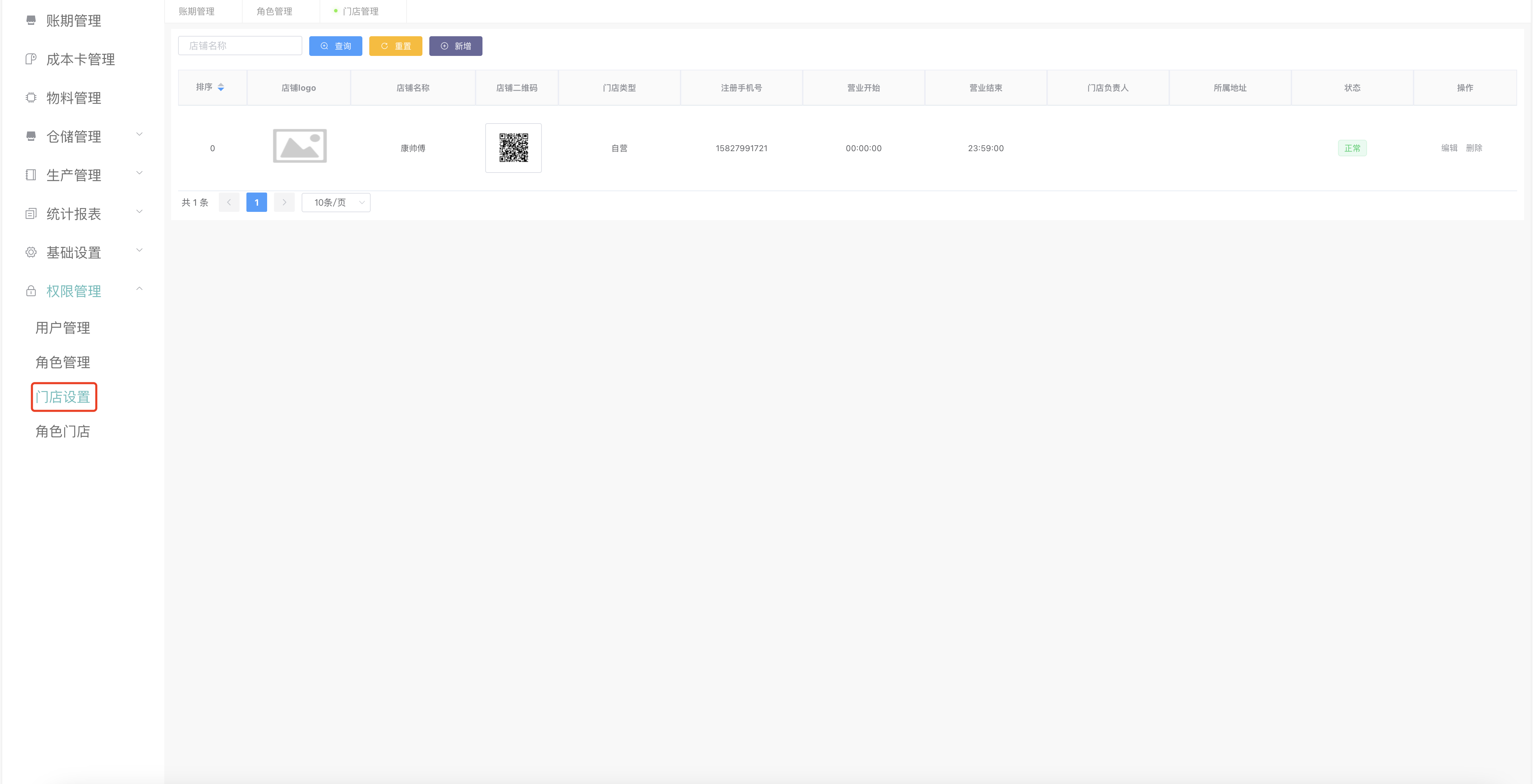Expand the 仓储管理 submenu
This screenshot has width=1533, height=784.
pyautogui.click(x=139, y=135)
